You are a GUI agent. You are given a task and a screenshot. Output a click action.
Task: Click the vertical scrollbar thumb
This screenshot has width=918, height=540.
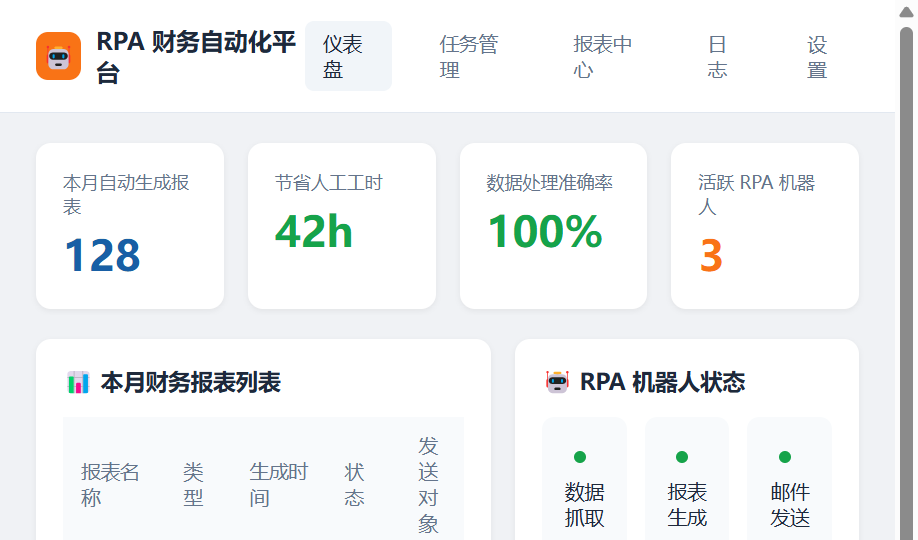(x=906, y=281)
